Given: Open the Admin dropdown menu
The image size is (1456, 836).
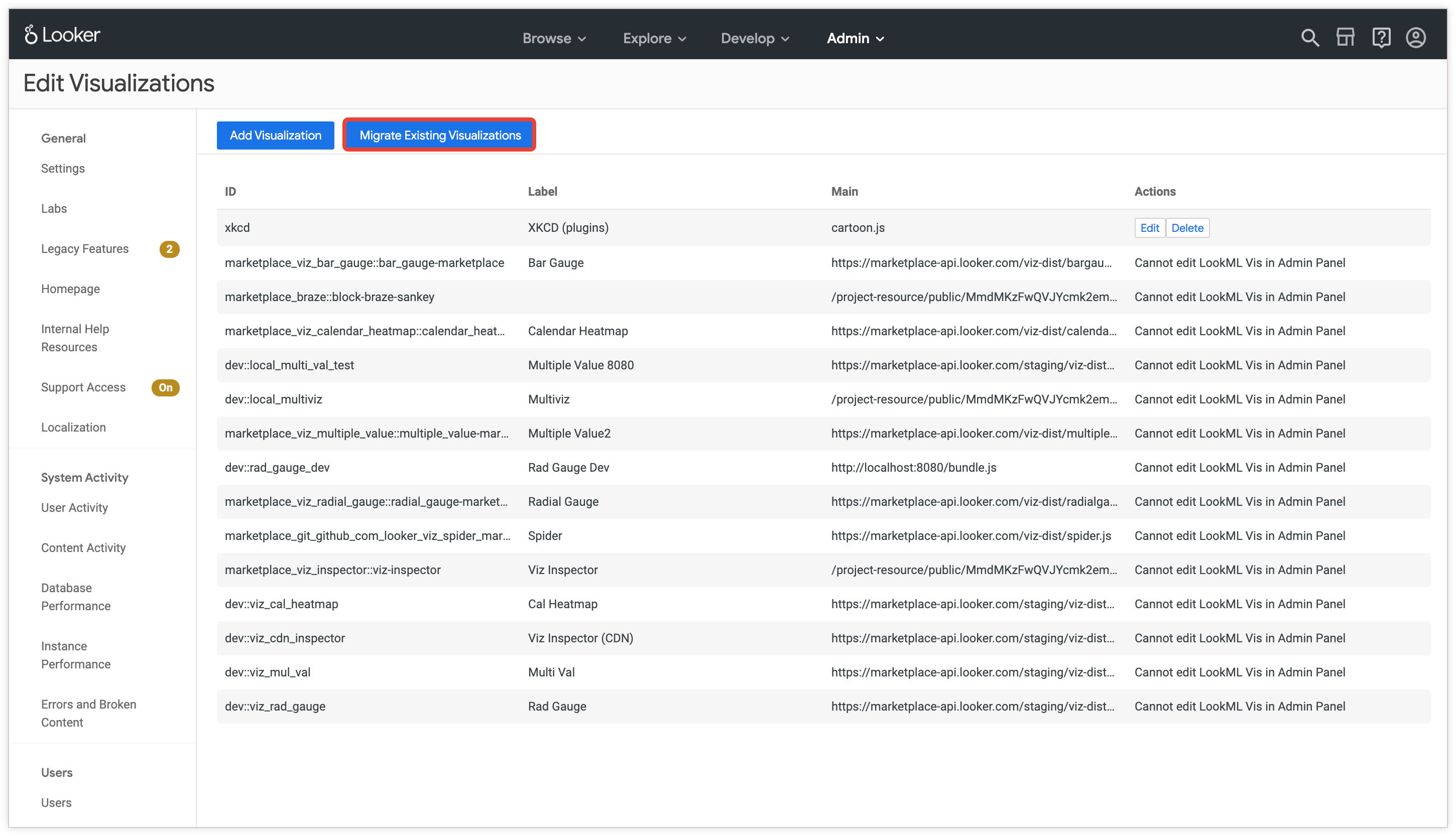Looking at the screenshot, I should coord(855,39).
